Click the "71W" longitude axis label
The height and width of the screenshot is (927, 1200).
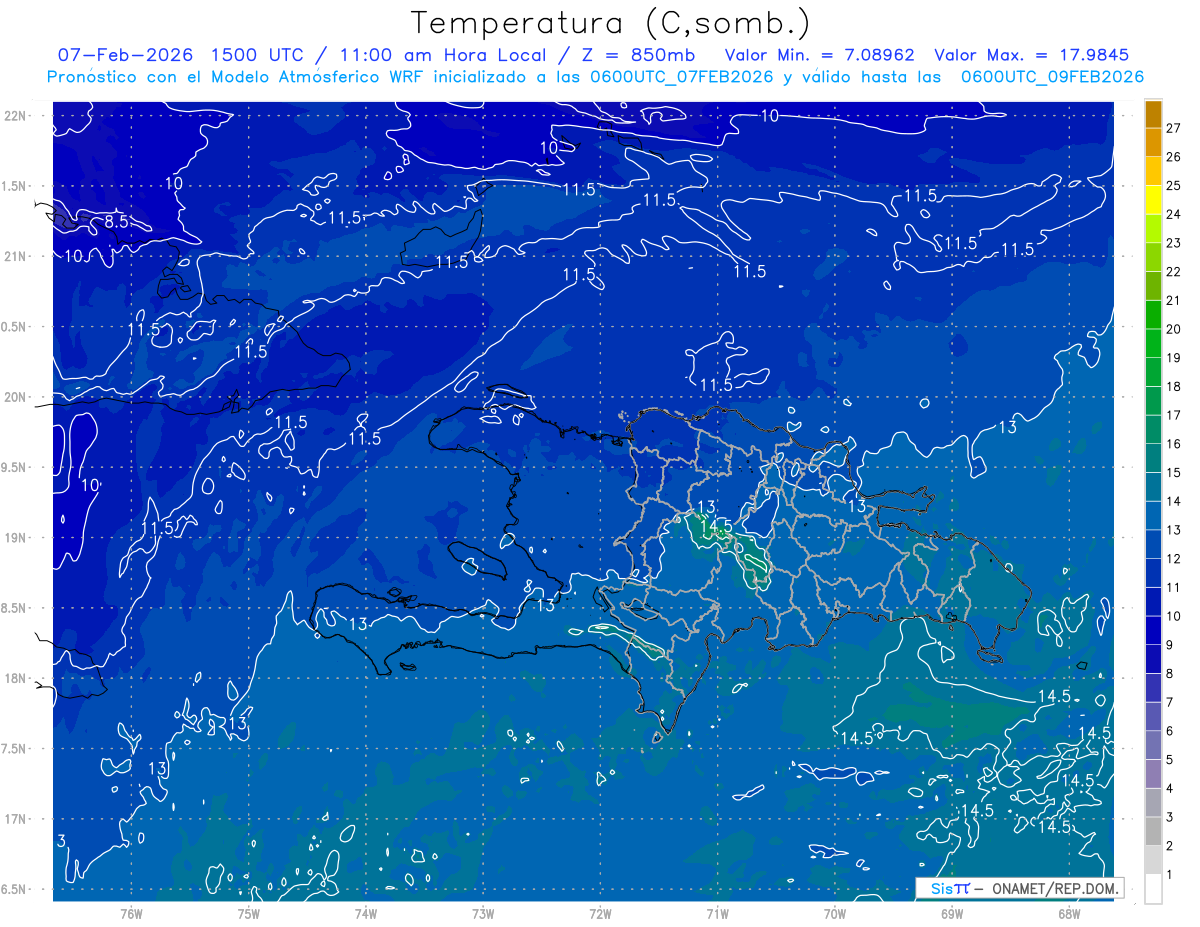click(718, 913)
